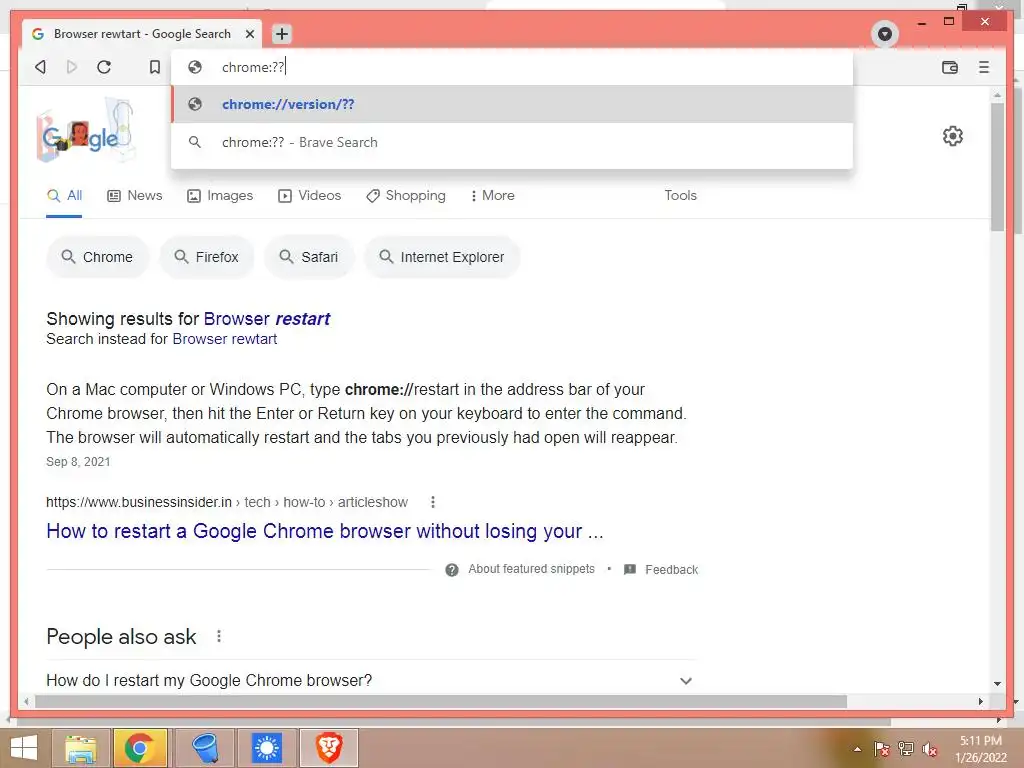
Task: Open the search Tools option
Action: point(680,195)
